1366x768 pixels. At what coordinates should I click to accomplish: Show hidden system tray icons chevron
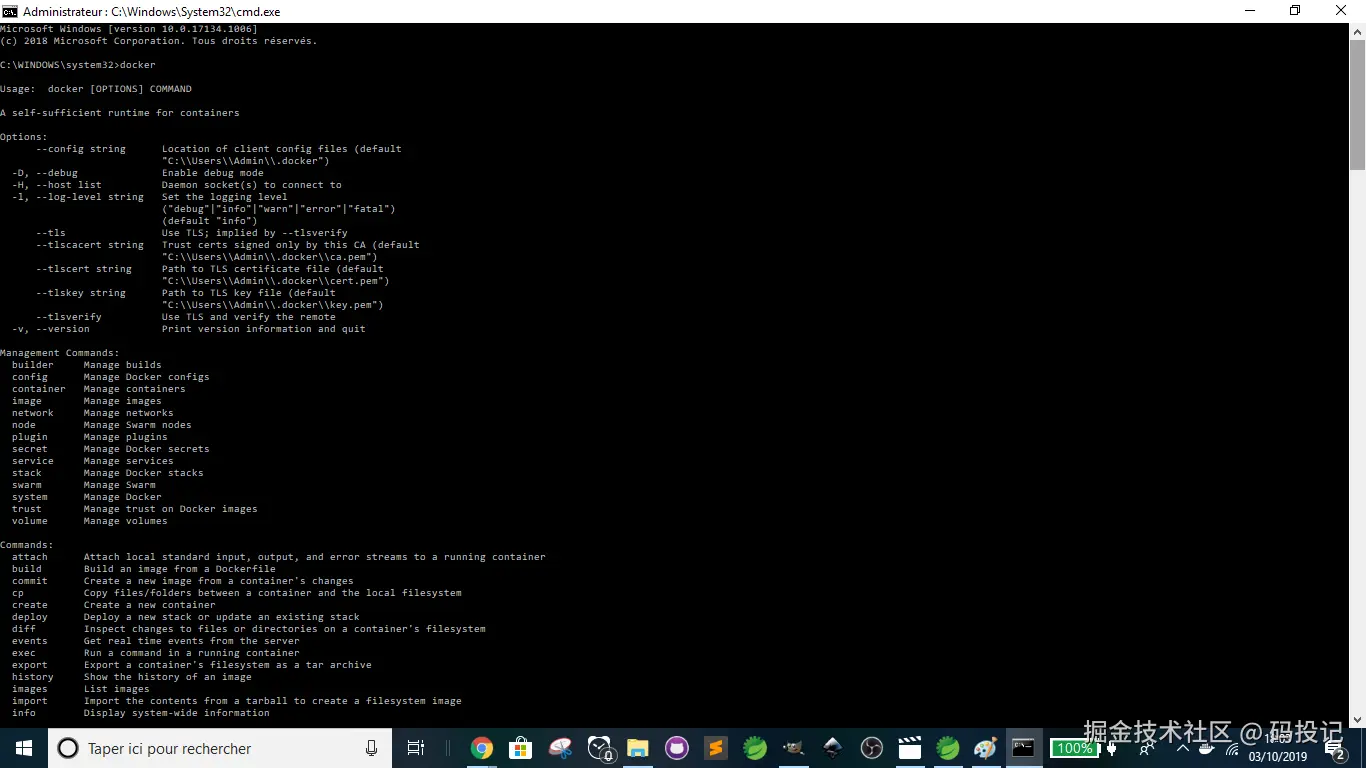click(1183, 748)
